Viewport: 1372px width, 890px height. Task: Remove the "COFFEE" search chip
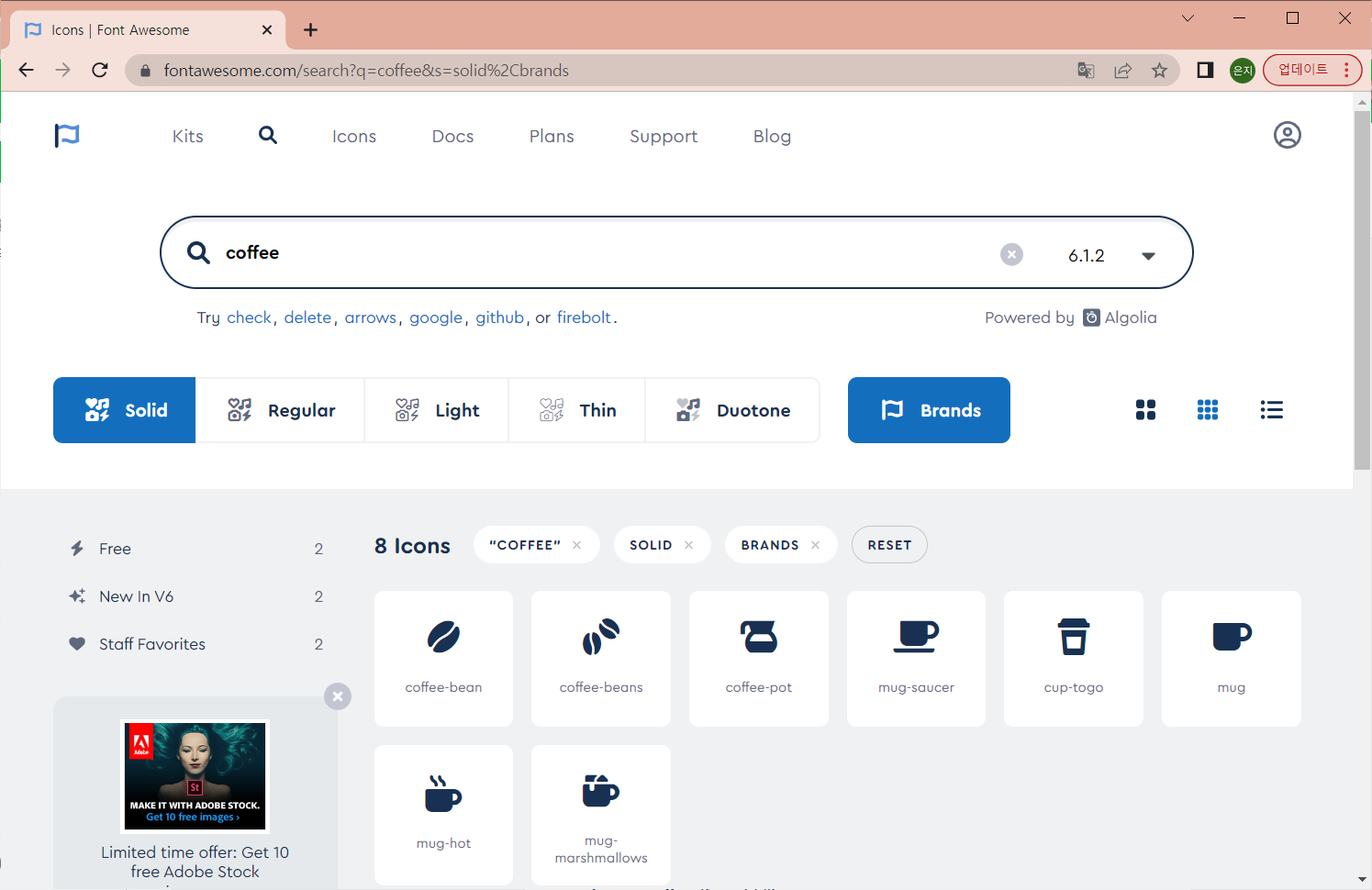[x=577, y=545]
